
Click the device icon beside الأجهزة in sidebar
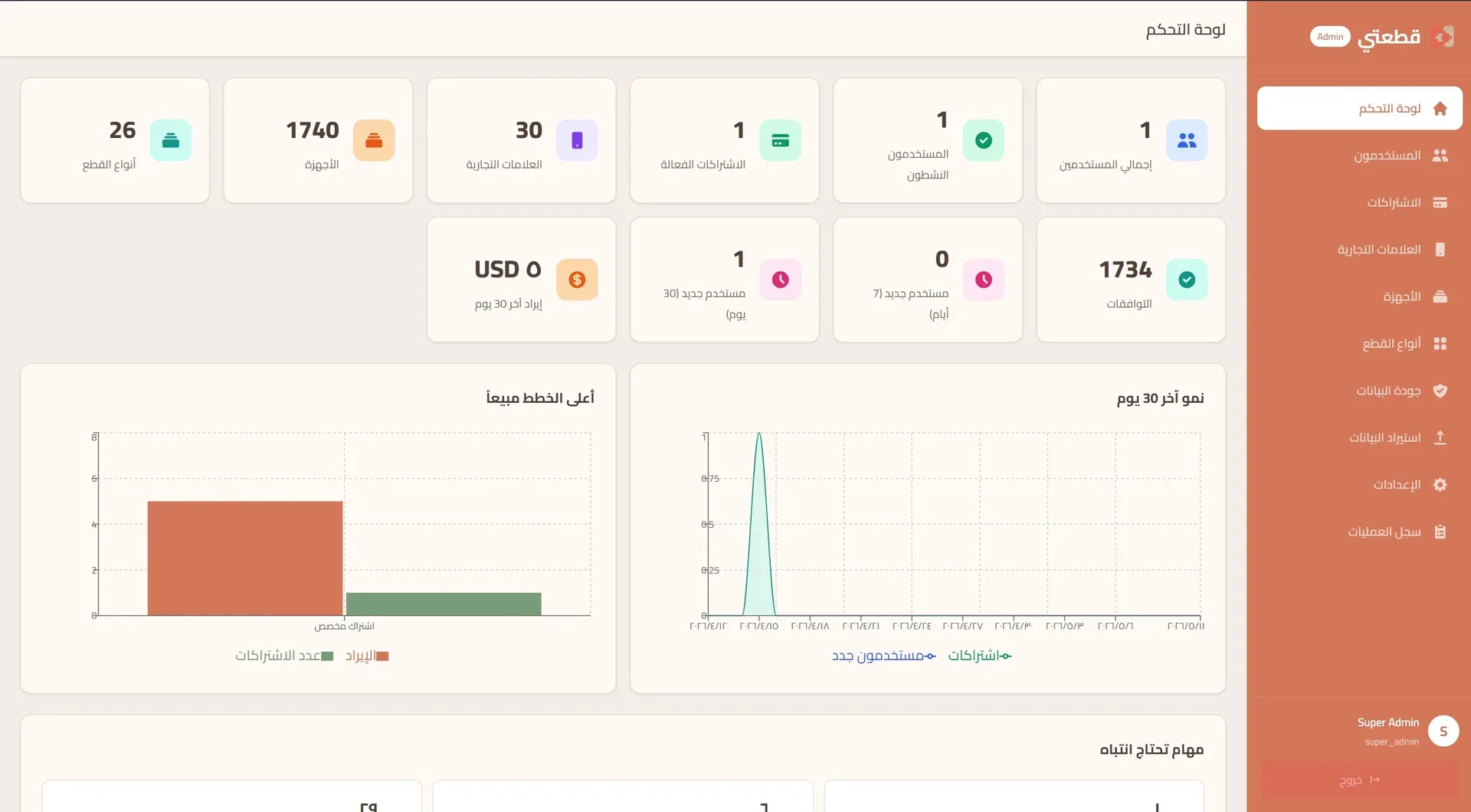tap(1440, 296)
